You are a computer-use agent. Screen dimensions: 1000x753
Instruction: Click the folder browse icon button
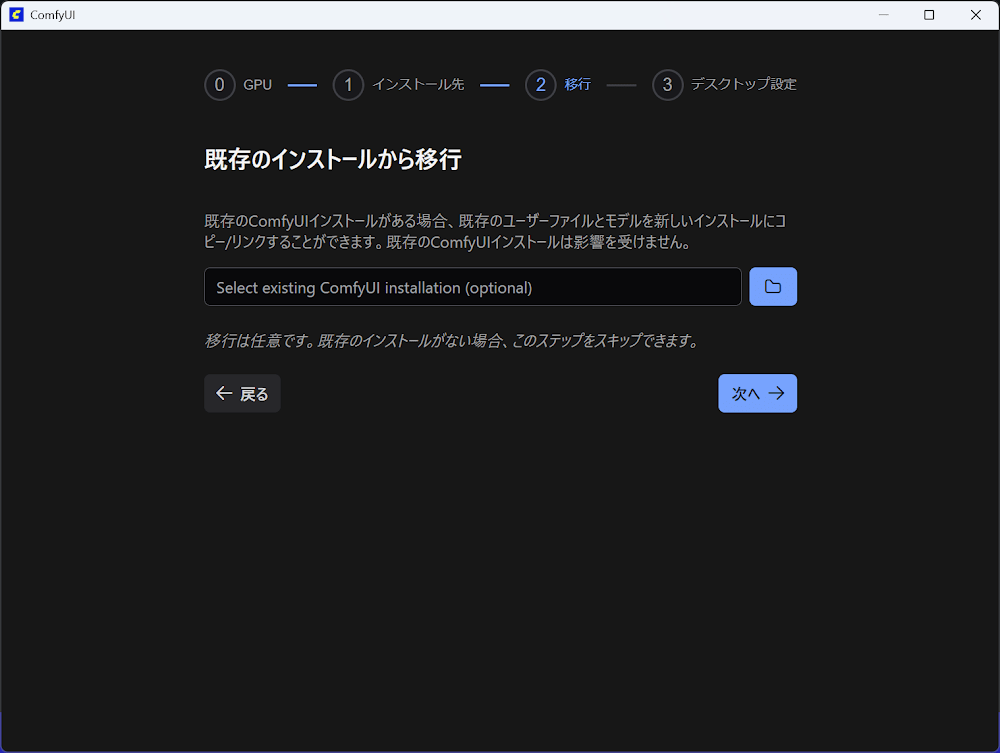click(772, 286)
